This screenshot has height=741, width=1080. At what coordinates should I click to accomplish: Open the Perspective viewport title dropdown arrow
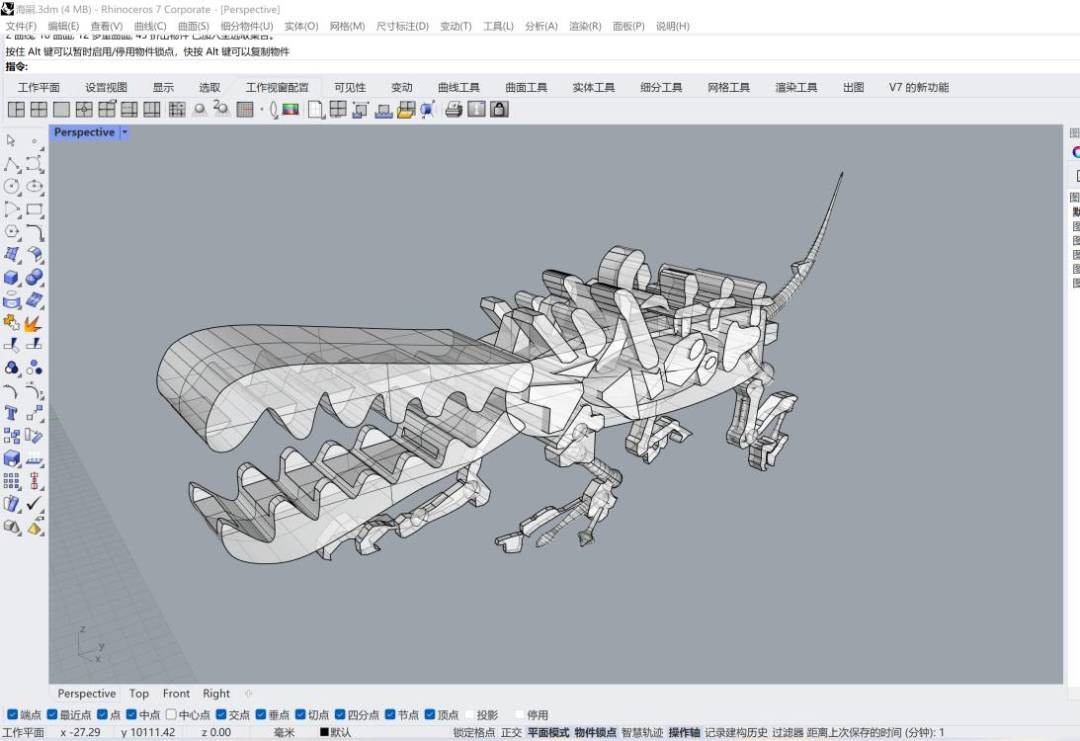tap(125, 132)
